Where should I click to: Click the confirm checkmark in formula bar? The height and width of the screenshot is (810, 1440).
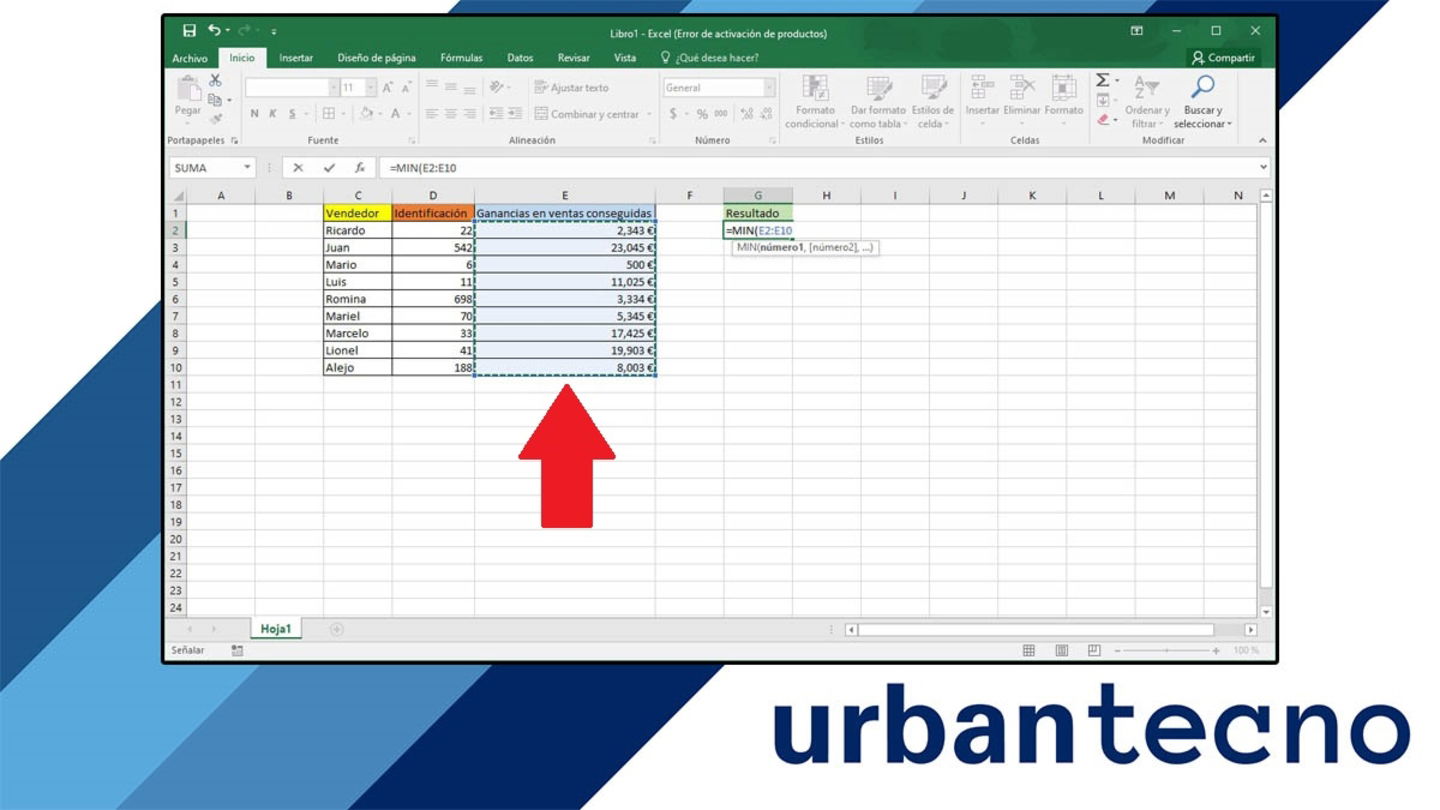329,168
